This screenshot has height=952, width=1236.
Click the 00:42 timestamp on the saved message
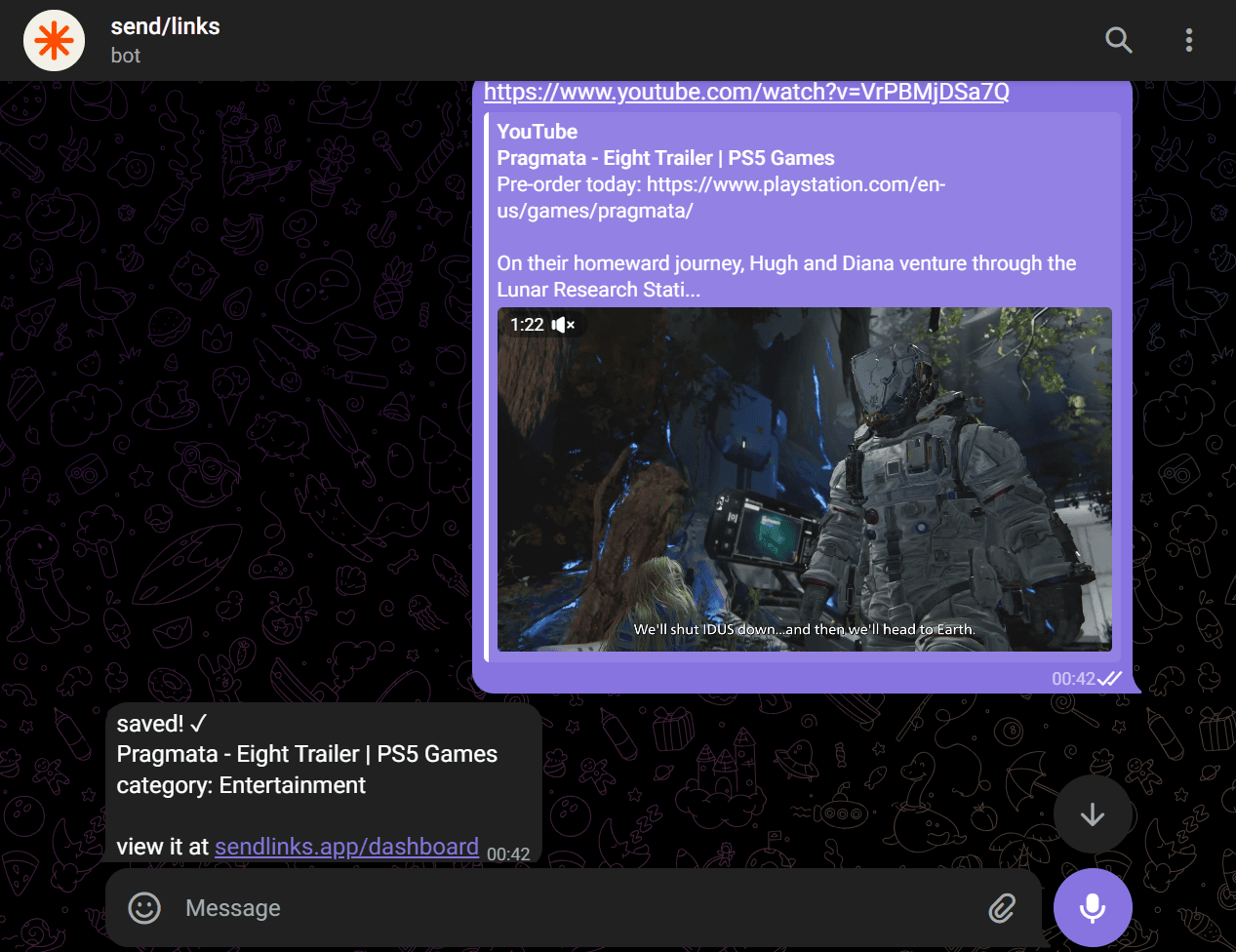click(x=508, y=854)
